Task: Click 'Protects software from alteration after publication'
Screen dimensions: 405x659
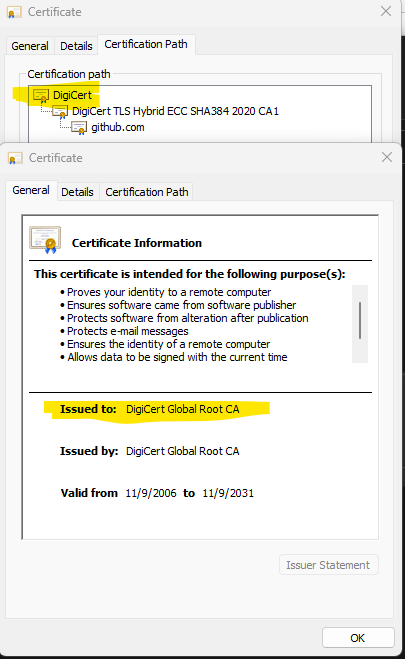Action: click(x=188, y=318)
